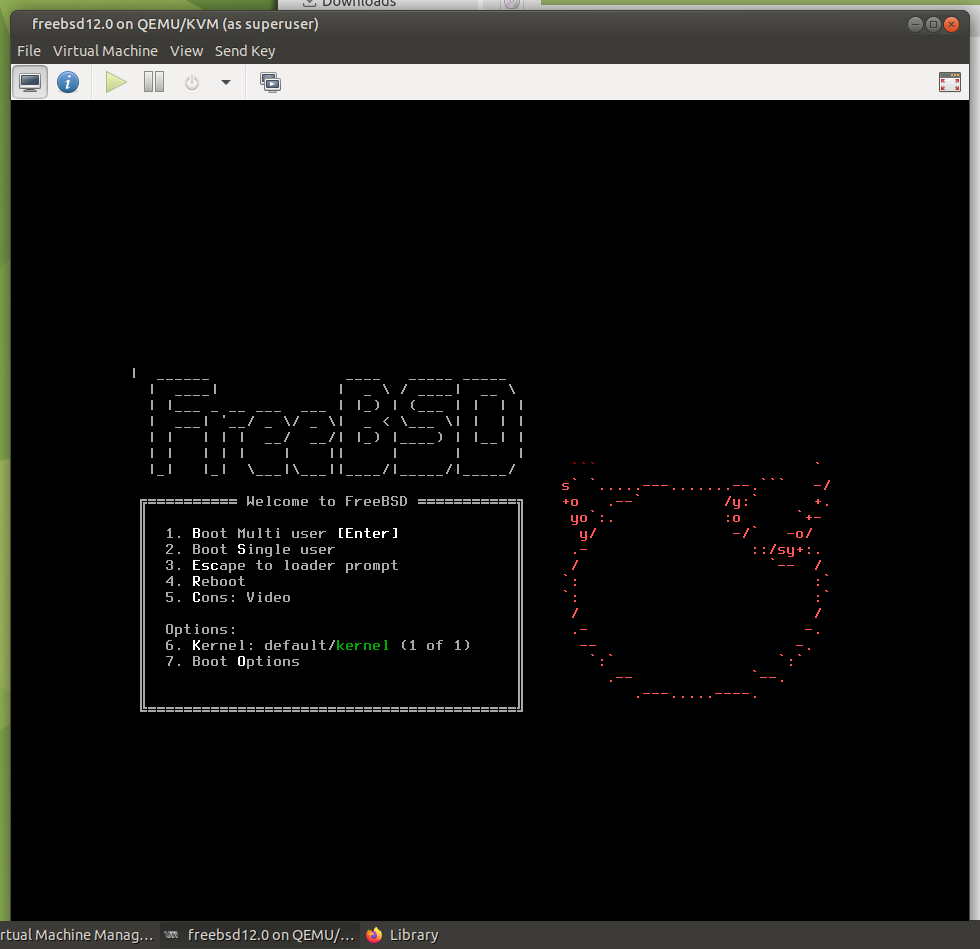Screen dimensions: 980x949
Task: Shut down the virtual machine power icon
Action: pos(192,83)
